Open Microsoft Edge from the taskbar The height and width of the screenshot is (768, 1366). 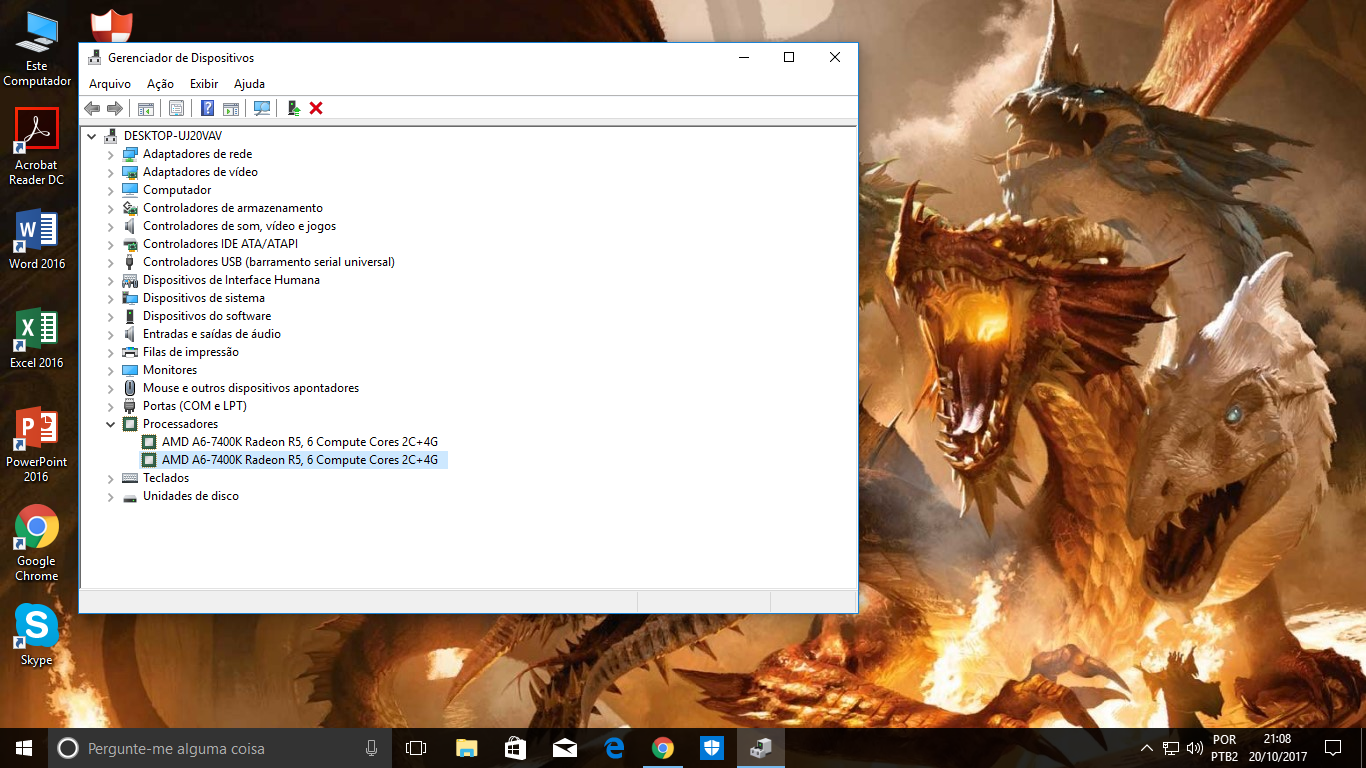click(x=614, y=748)
